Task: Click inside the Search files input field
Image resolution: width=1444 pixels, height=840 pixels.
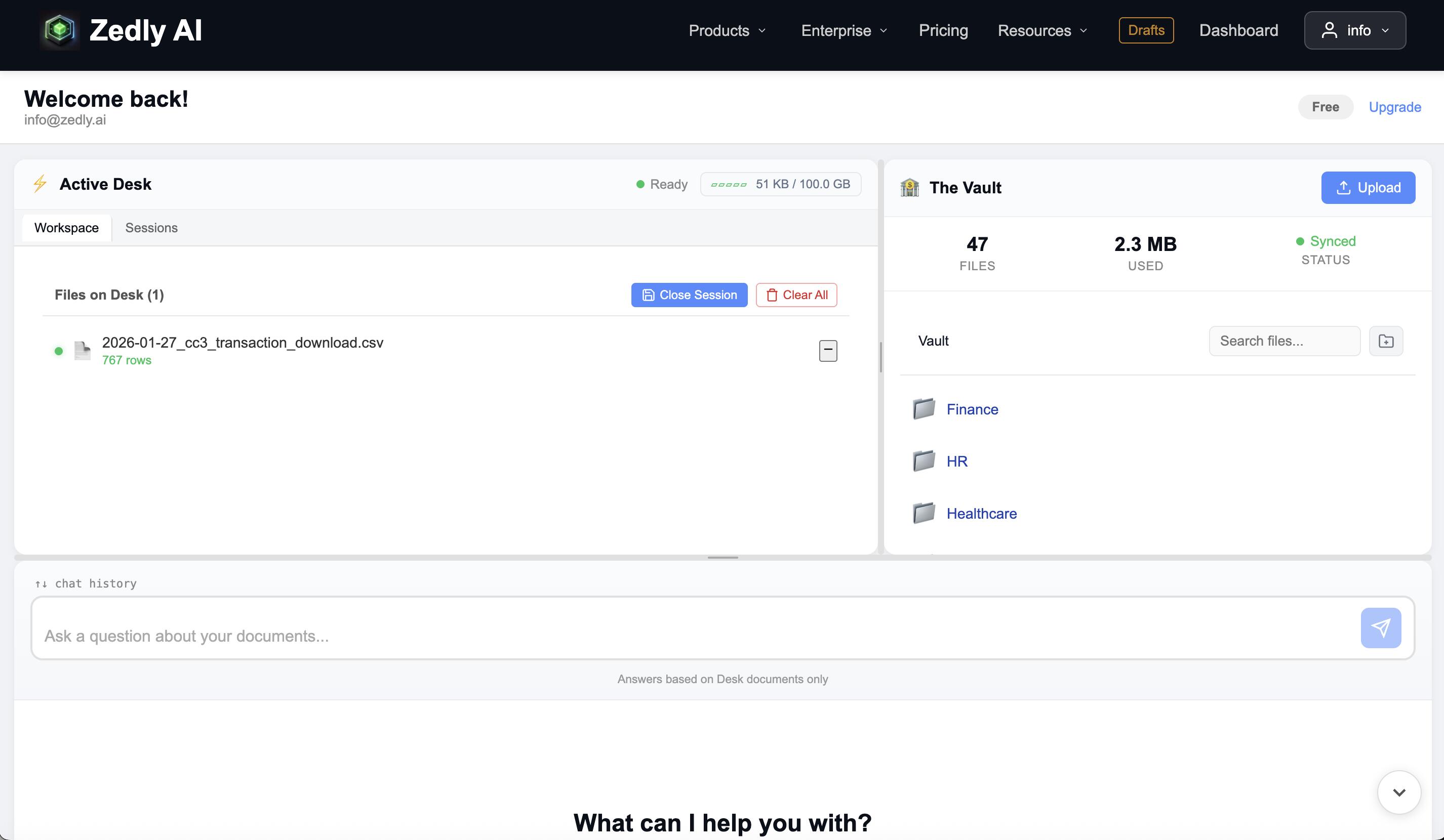Action: point(1283,341)
